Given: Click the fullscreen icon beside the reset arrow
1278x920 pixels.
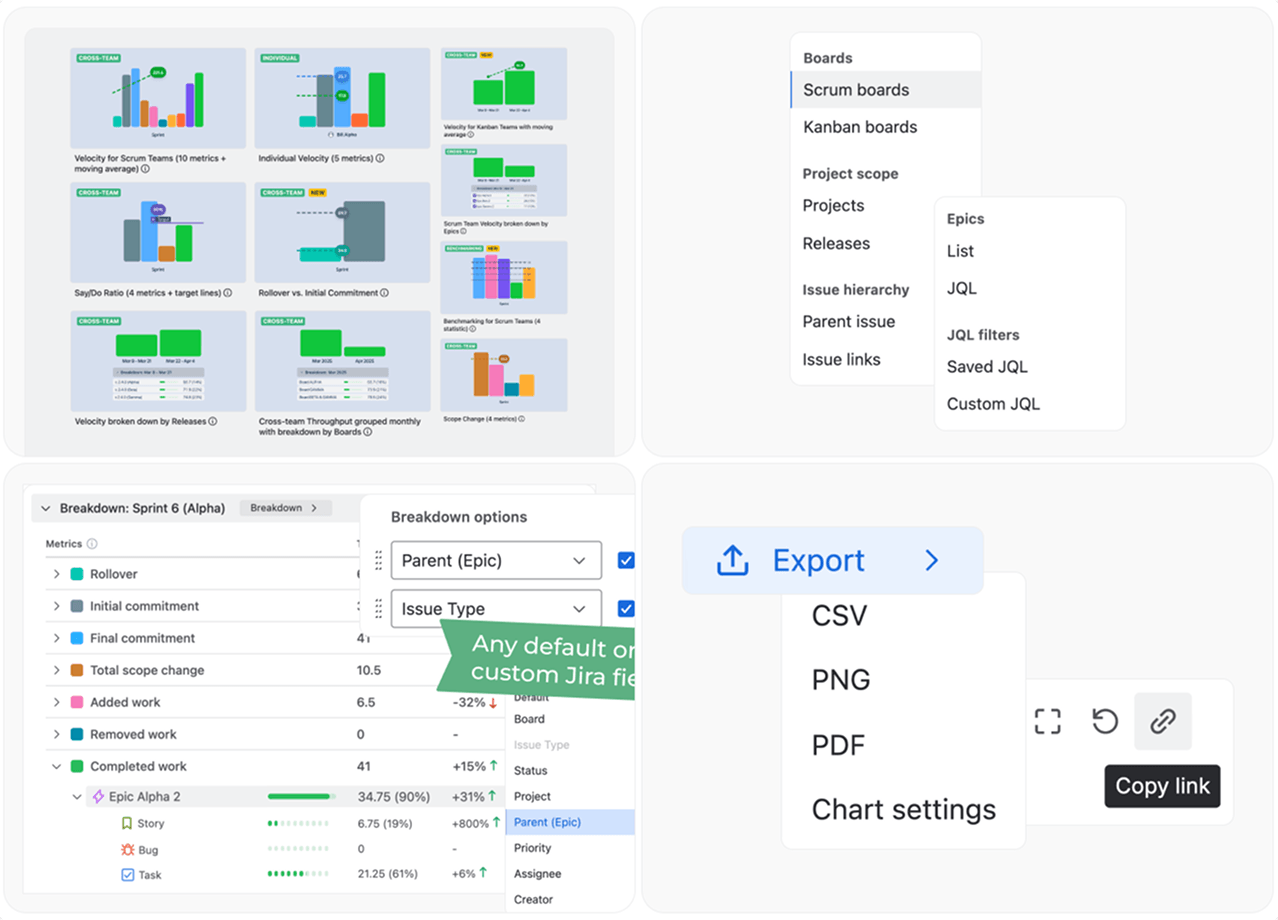Looking at the screenshot, I should click(1047, 721).
